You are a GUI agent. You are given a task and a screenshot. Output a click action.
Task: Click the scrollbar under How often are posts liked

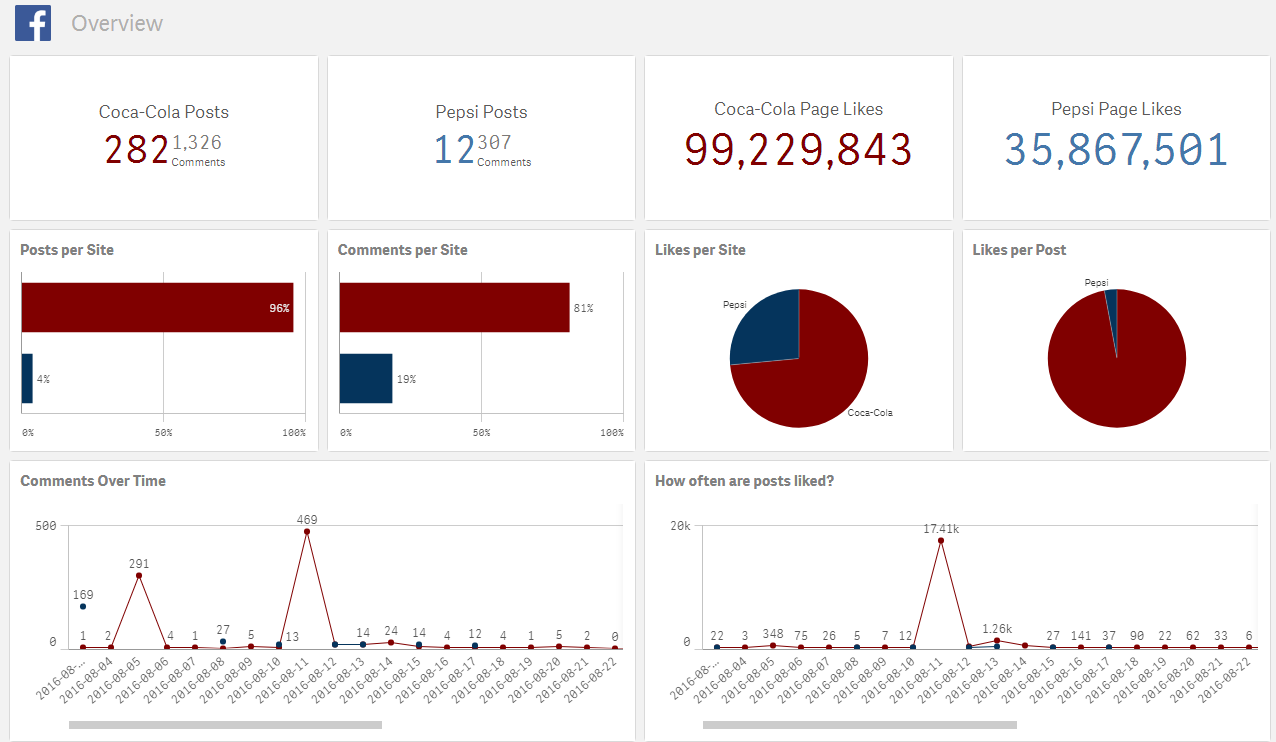click(859, 725)
